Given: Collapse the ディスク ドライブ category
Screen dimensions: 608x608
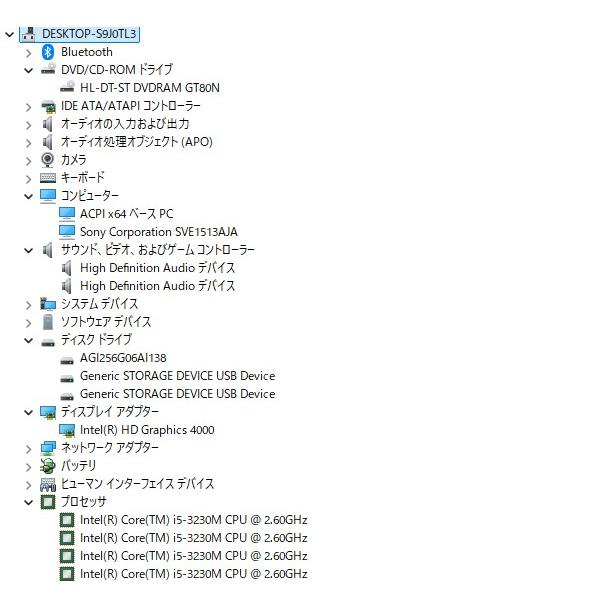Looking at the screenshot, I should [x=28, y=341].
